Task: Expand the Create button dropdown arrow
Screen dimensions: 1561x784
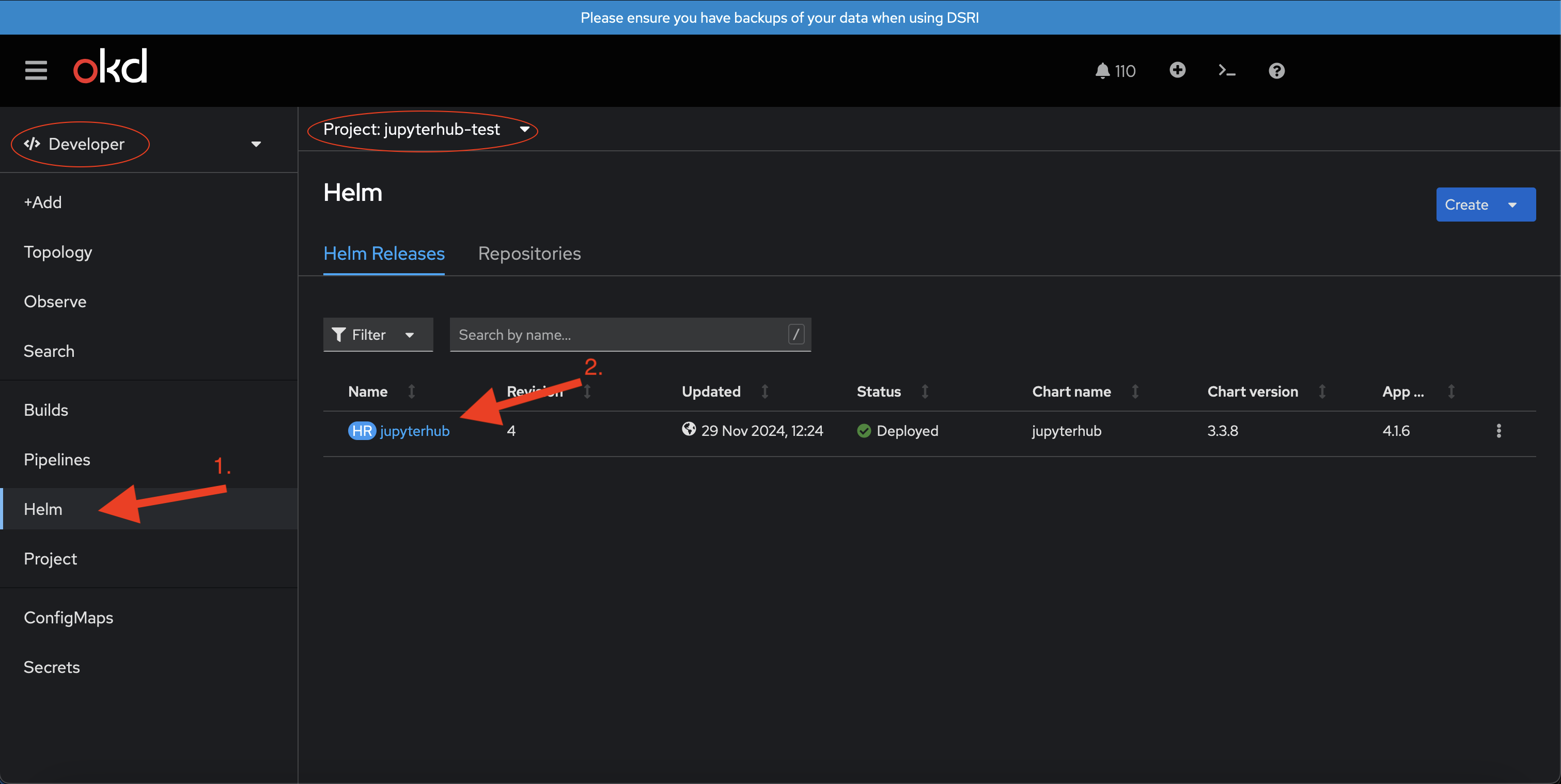Action: pyautogui.click(x=1512, y=205)
